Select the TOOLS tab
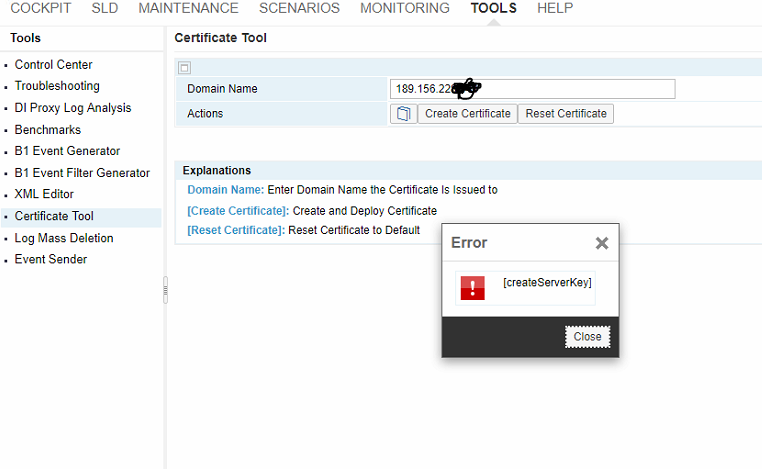The image size is (762, 469). click(x=493, y=8)
